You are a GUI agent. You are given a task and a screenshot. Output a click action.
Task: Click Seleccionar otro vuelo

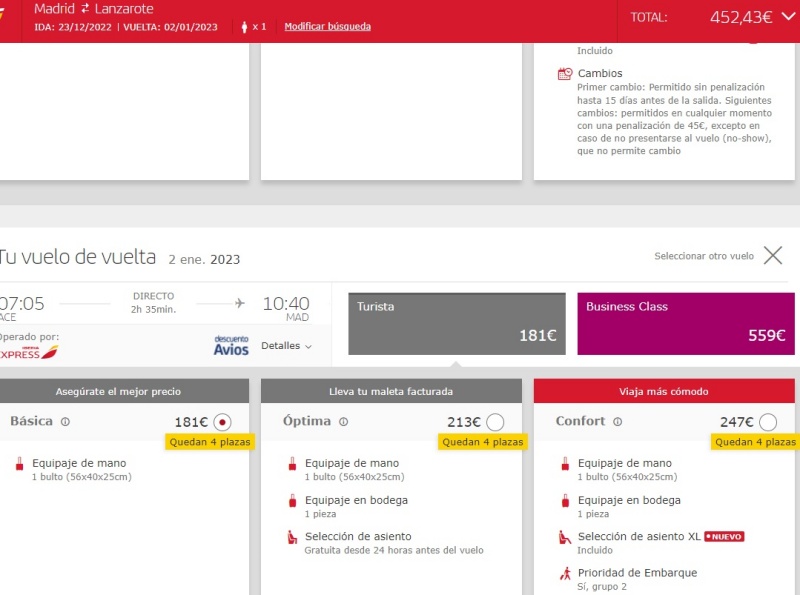click(703, 256)
